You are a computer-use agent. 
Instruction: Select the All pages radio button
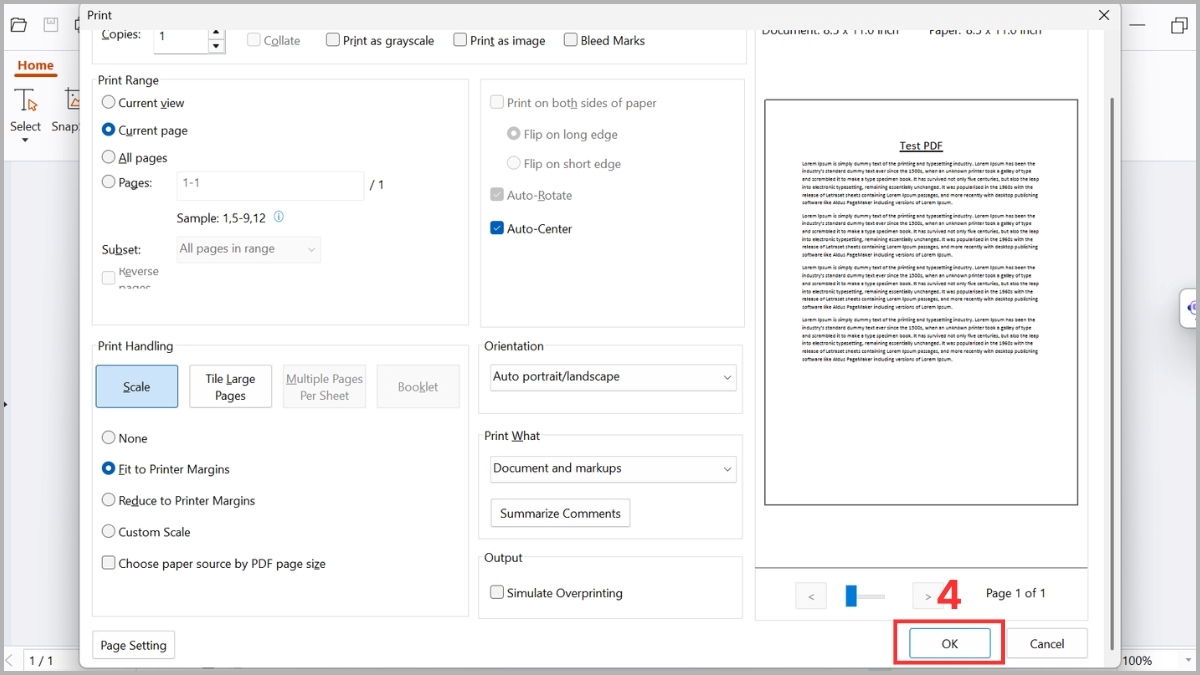pyautogui.click(x=110, y=157)
